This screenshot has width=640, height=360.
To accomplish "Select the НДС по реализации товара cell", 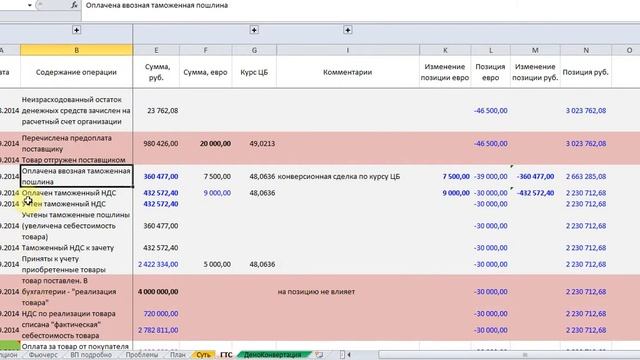I will (76, 313).
